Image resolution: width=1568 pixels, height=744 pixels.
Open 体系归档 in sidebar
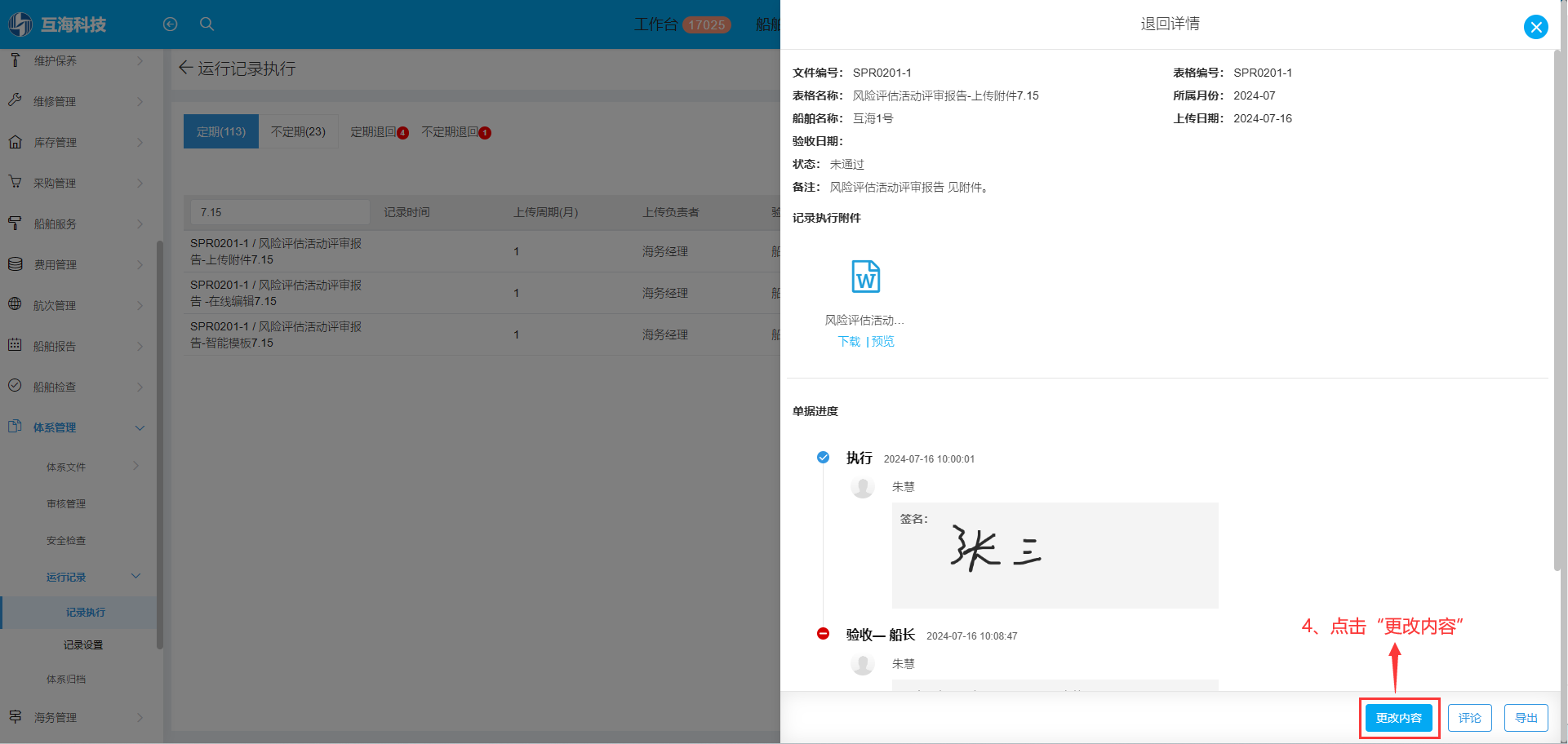coord(66,679)
